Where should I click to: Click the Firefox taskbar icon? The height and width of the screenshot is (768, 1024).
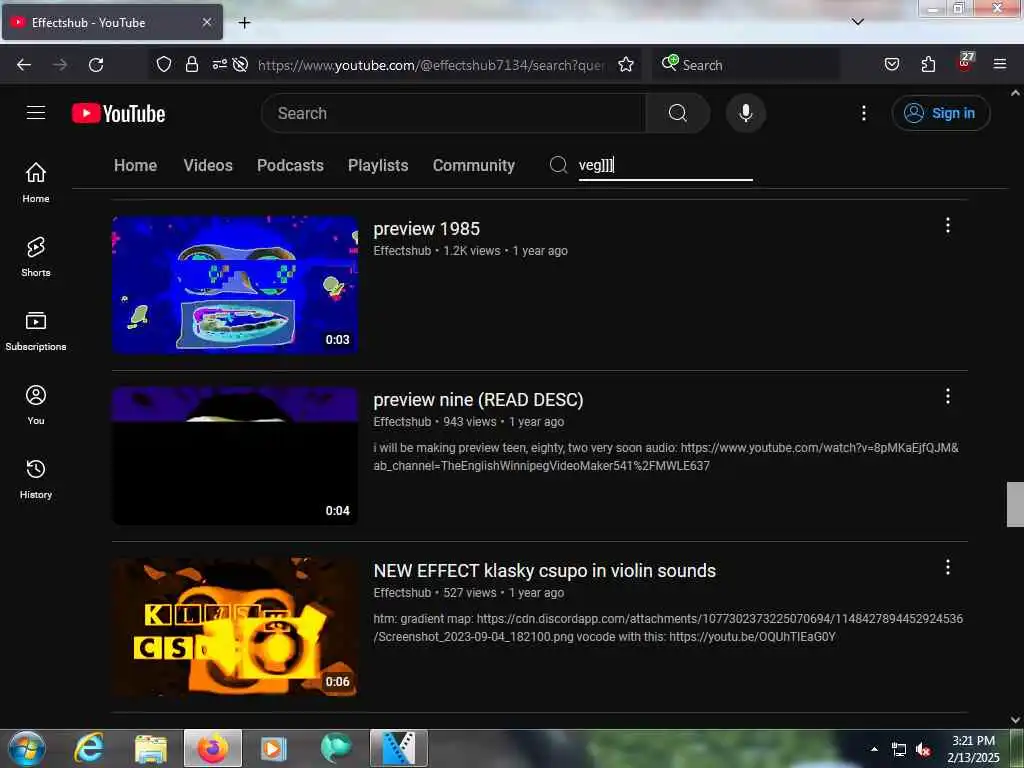coord(213,748)
